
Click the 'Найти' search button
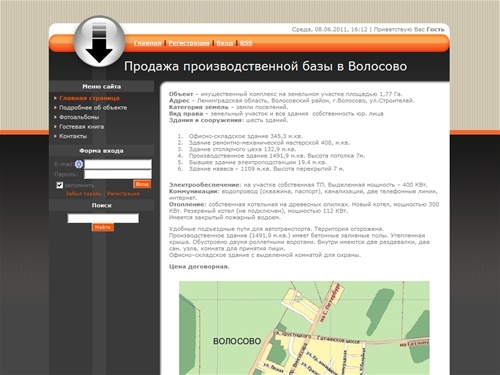point(103,227)
